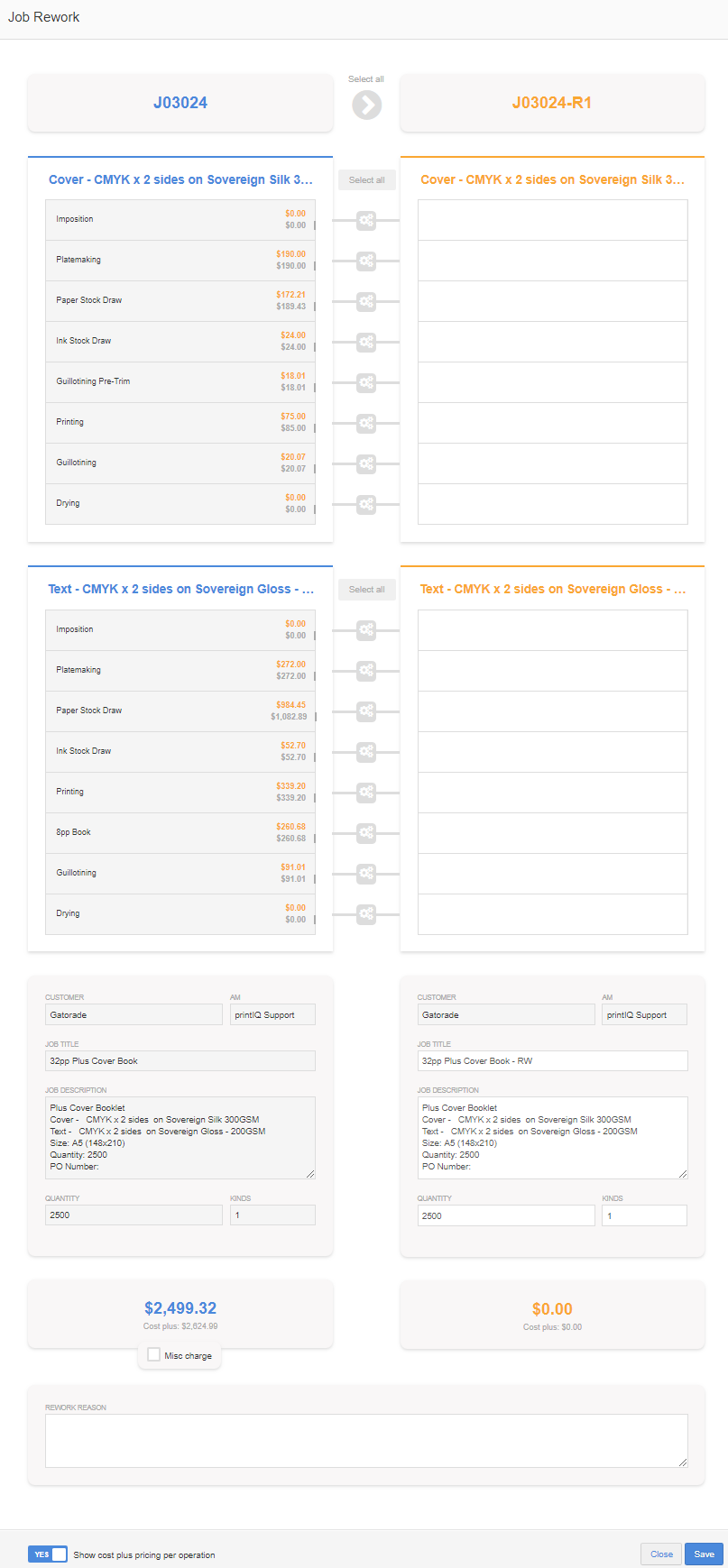Click the rework Customer field Gatorade
The image size is (728, 1568).
(506, 1014)
